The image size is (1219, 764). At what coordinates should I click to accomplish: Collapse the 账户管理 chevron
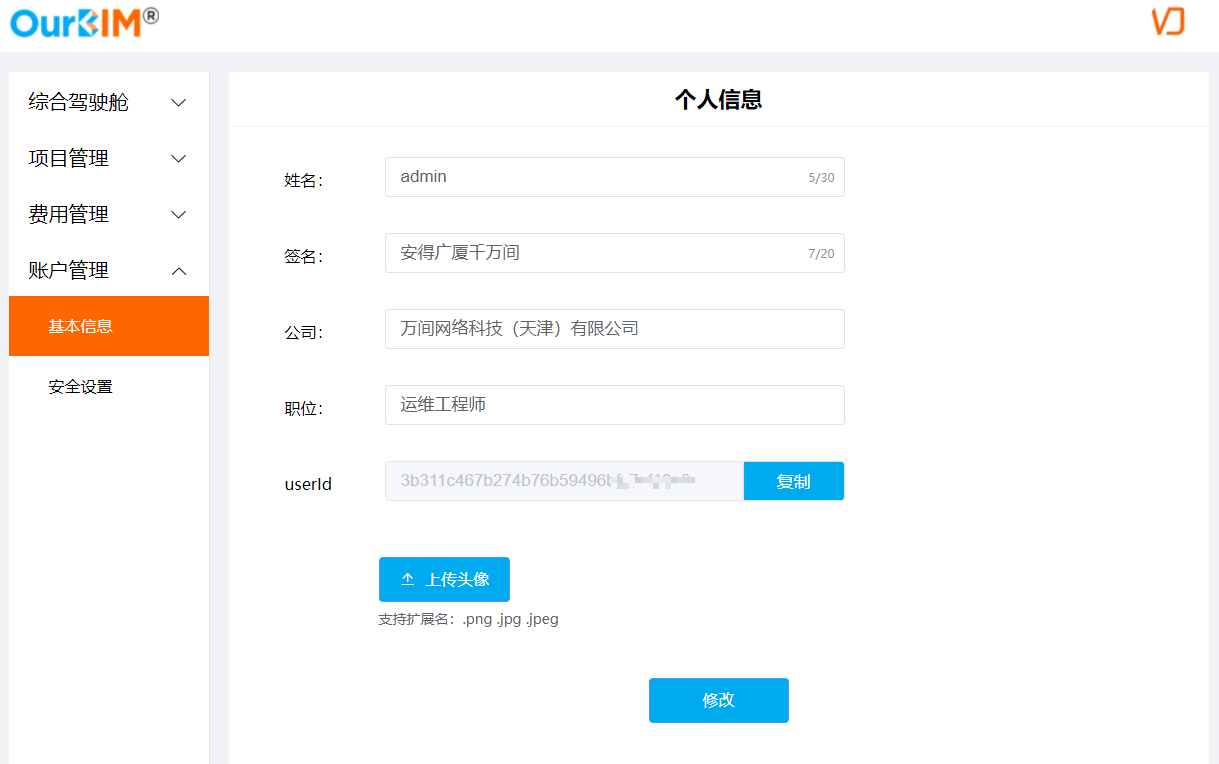[179, 270]
